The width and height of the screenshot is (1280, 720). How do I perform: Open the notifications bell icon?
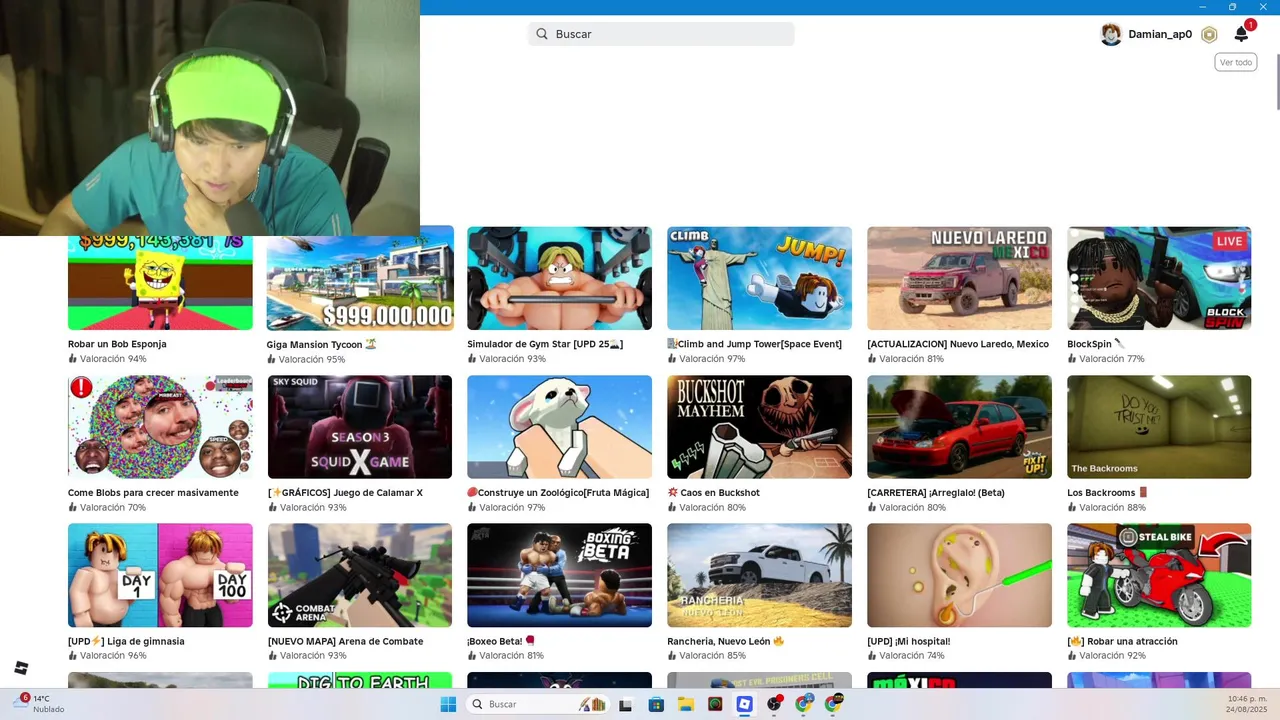[x=1241, y=34]
